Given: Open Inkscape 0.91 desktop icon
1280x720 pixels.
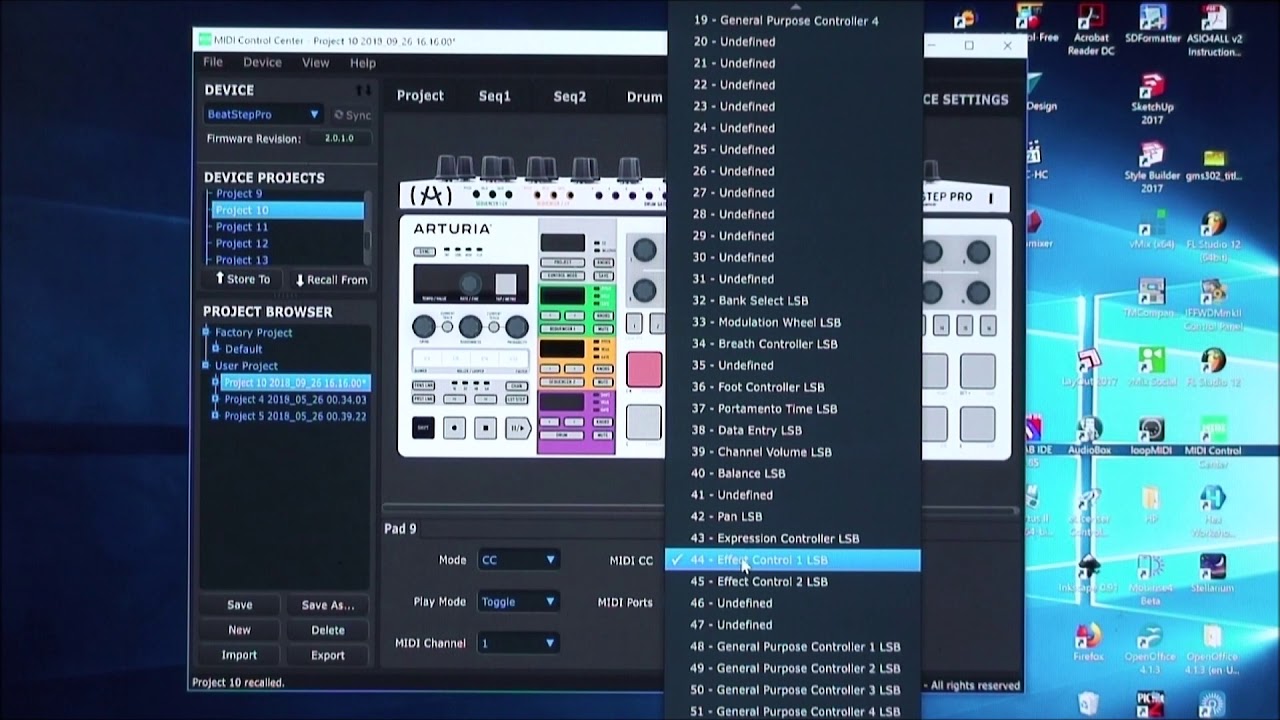Looking at the screenshot, I should tap(1089, 574).
